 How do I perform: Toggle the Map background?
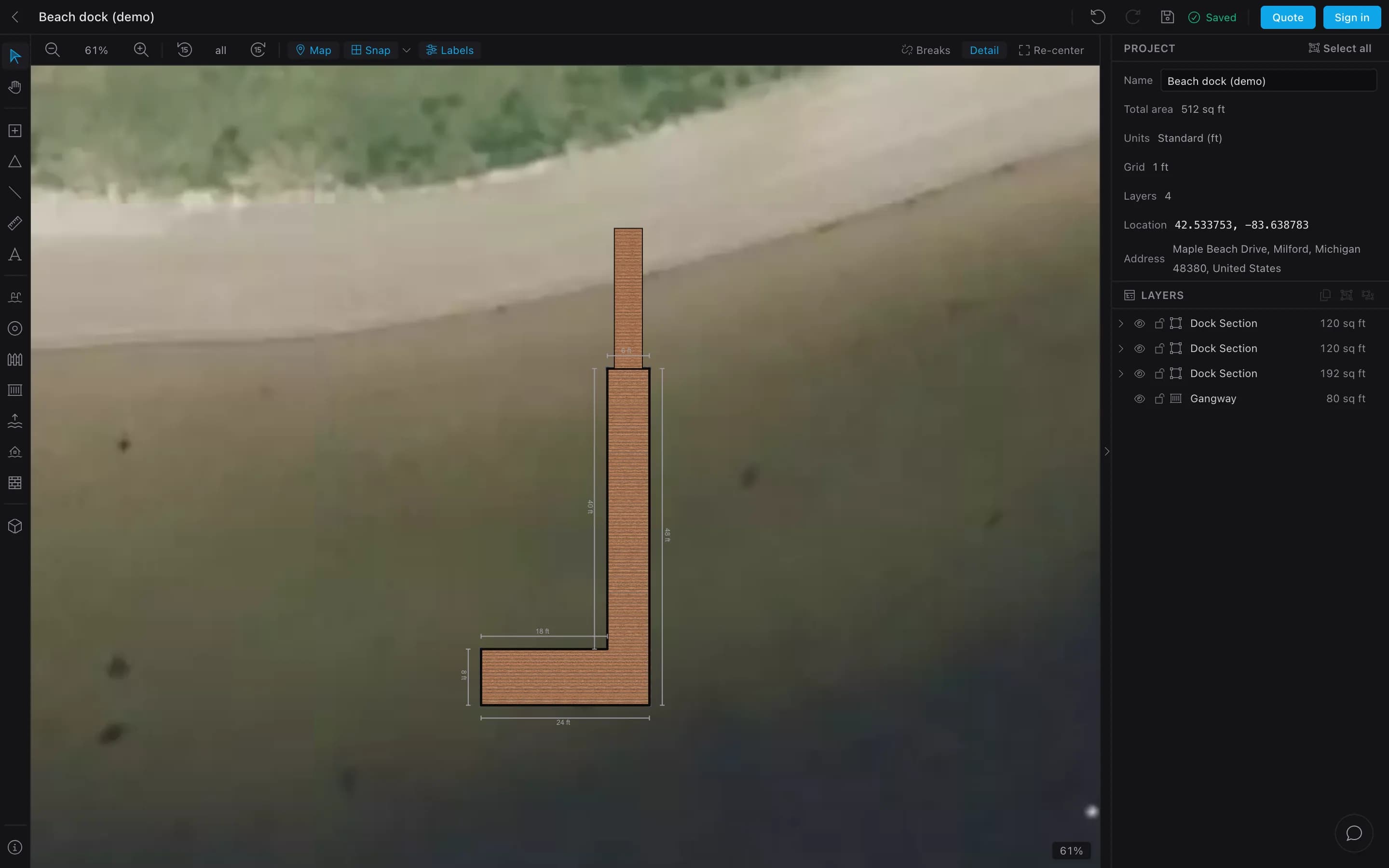pos(313,50)
